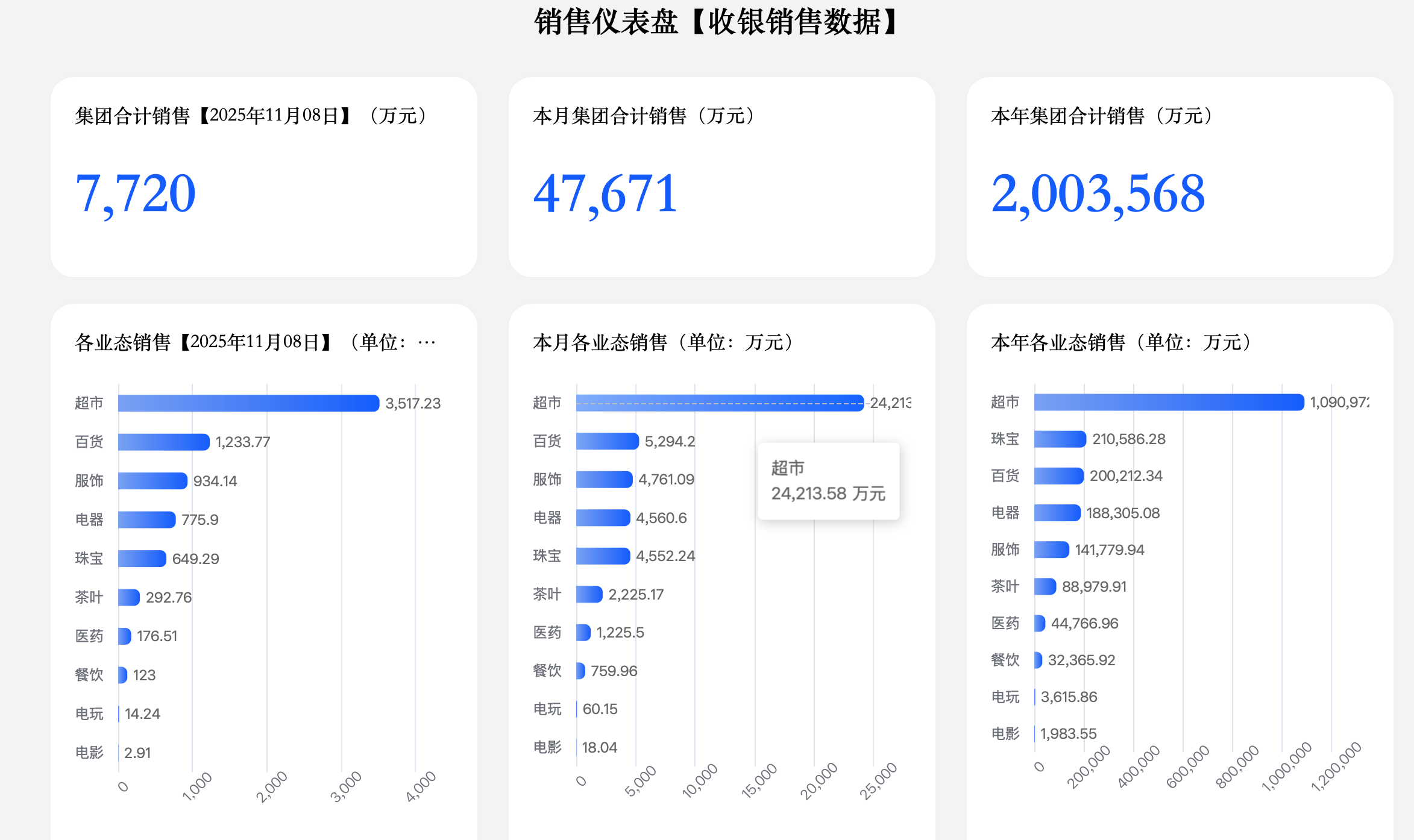1414x840 pixels.
Task: Click the dashboard heading 销售仪表盘
Action: click(x=606, y=22)
